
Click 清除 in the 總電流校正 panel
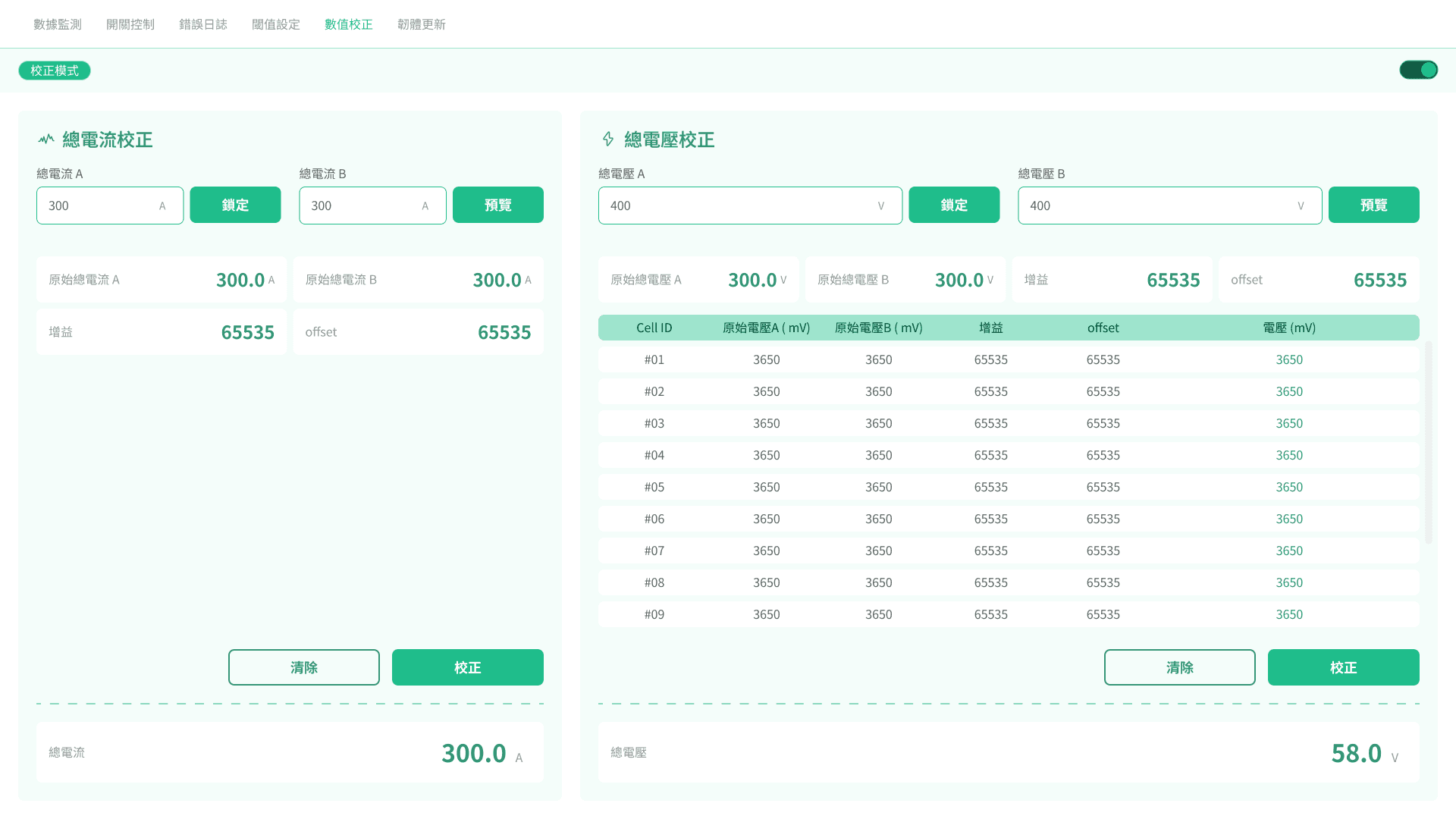tap(303, 667)
